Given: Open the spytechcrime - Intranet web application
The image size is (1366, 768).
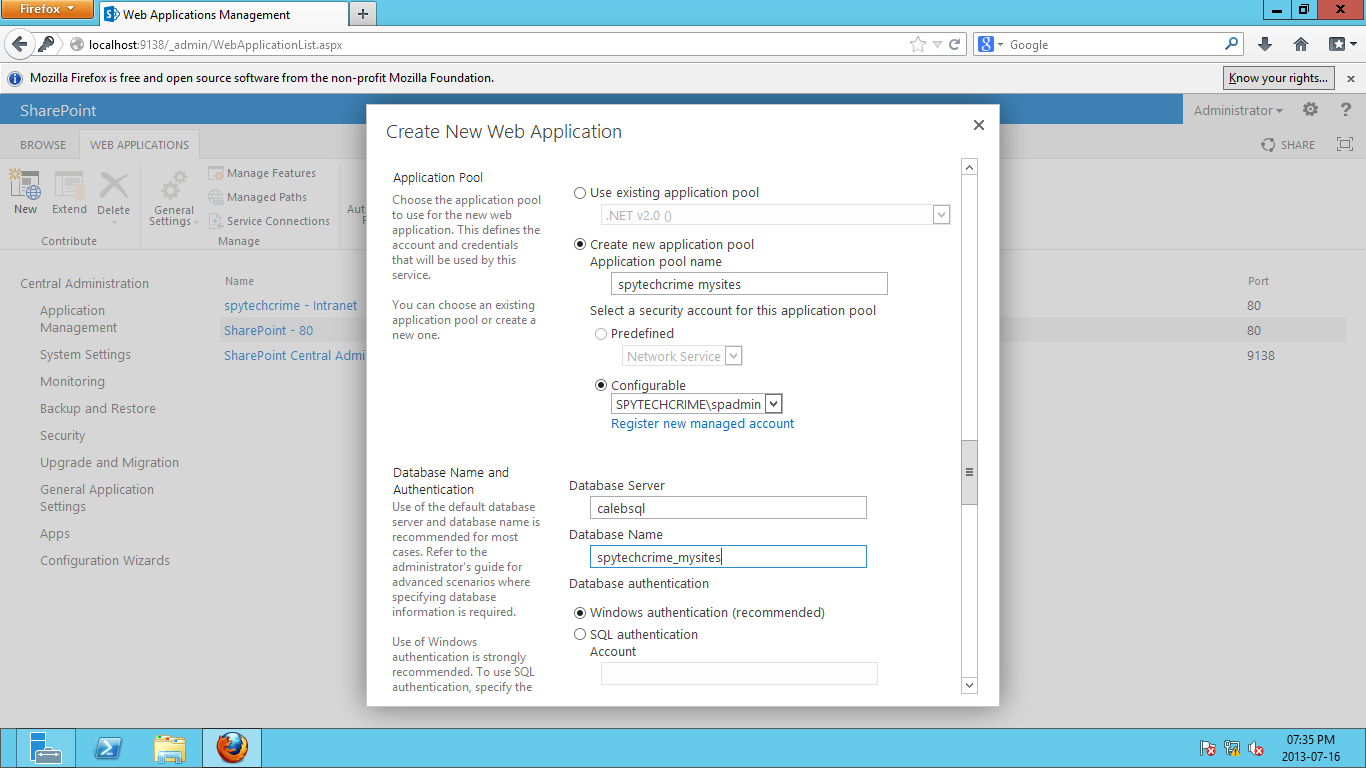Looking at the screenshot, I should [x=290, y=306].
